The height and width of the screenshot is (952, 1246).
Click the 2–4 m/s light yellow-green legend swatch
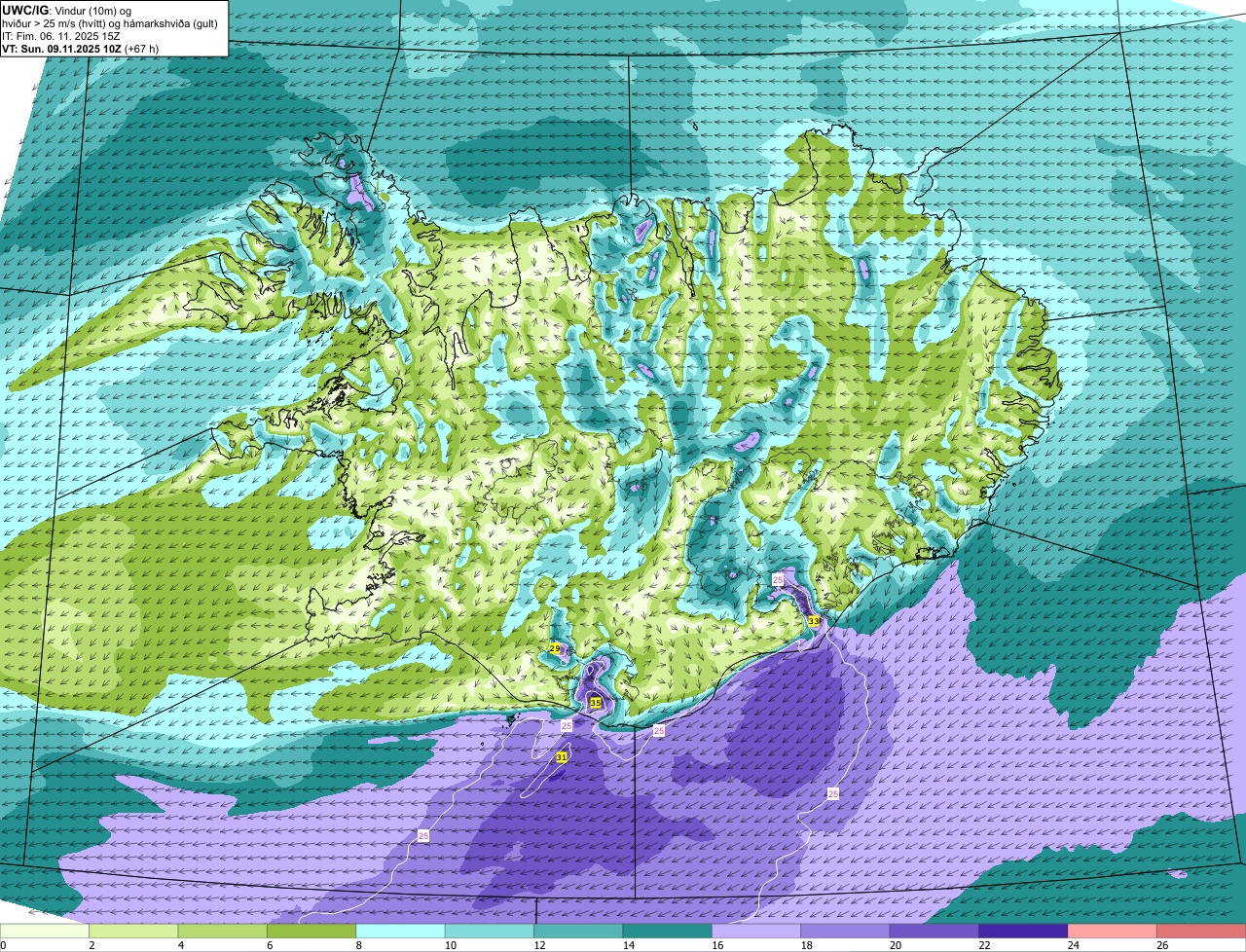pos(134,931)
